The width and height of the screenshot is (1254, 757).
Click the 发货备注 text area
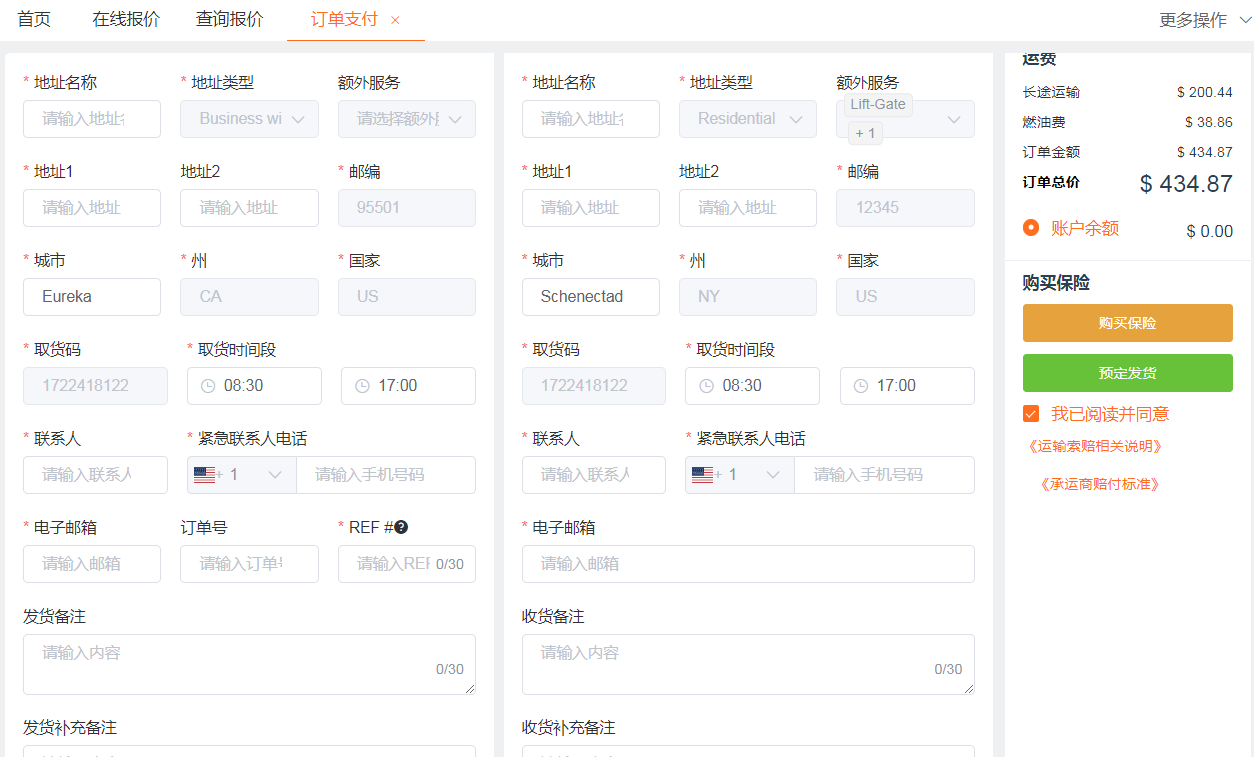249,664
